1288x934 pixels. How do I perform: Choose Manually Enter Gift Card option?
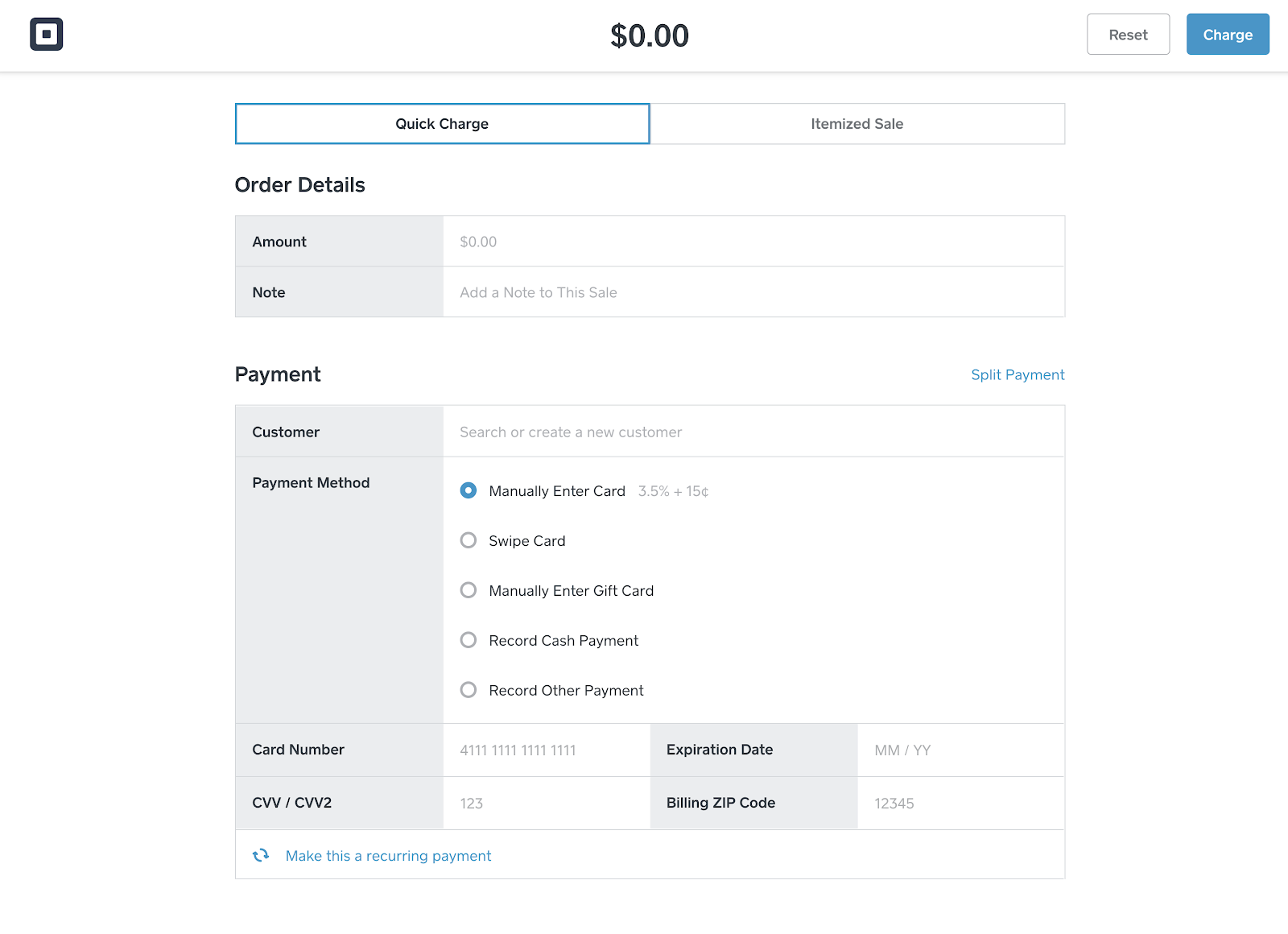(x=469, y=590)
